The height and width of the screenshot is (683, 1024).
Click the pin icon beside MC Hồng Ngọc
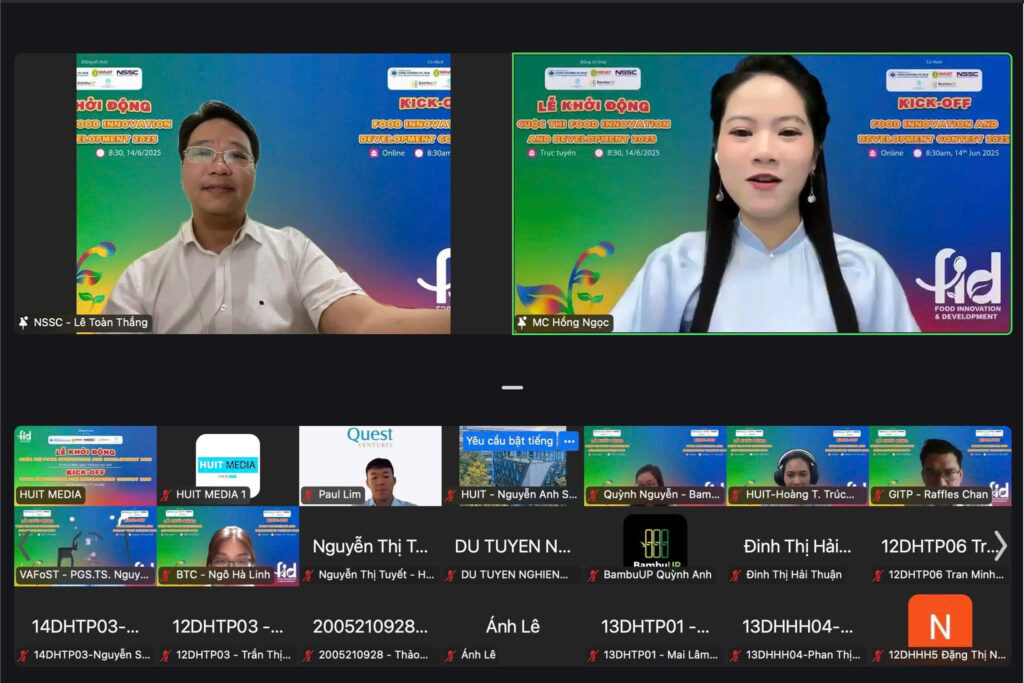(x=522, y=323)
